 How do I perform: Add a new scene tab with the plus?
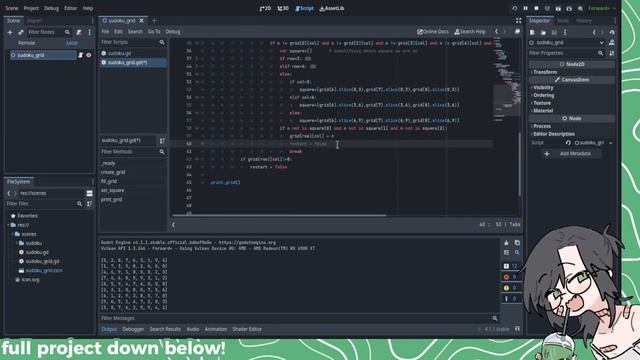tap(154, 20)
